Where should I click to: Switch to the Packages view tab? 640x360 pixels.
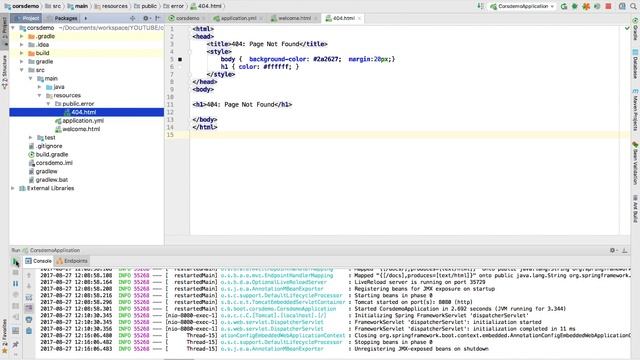[x=62, y=18]
